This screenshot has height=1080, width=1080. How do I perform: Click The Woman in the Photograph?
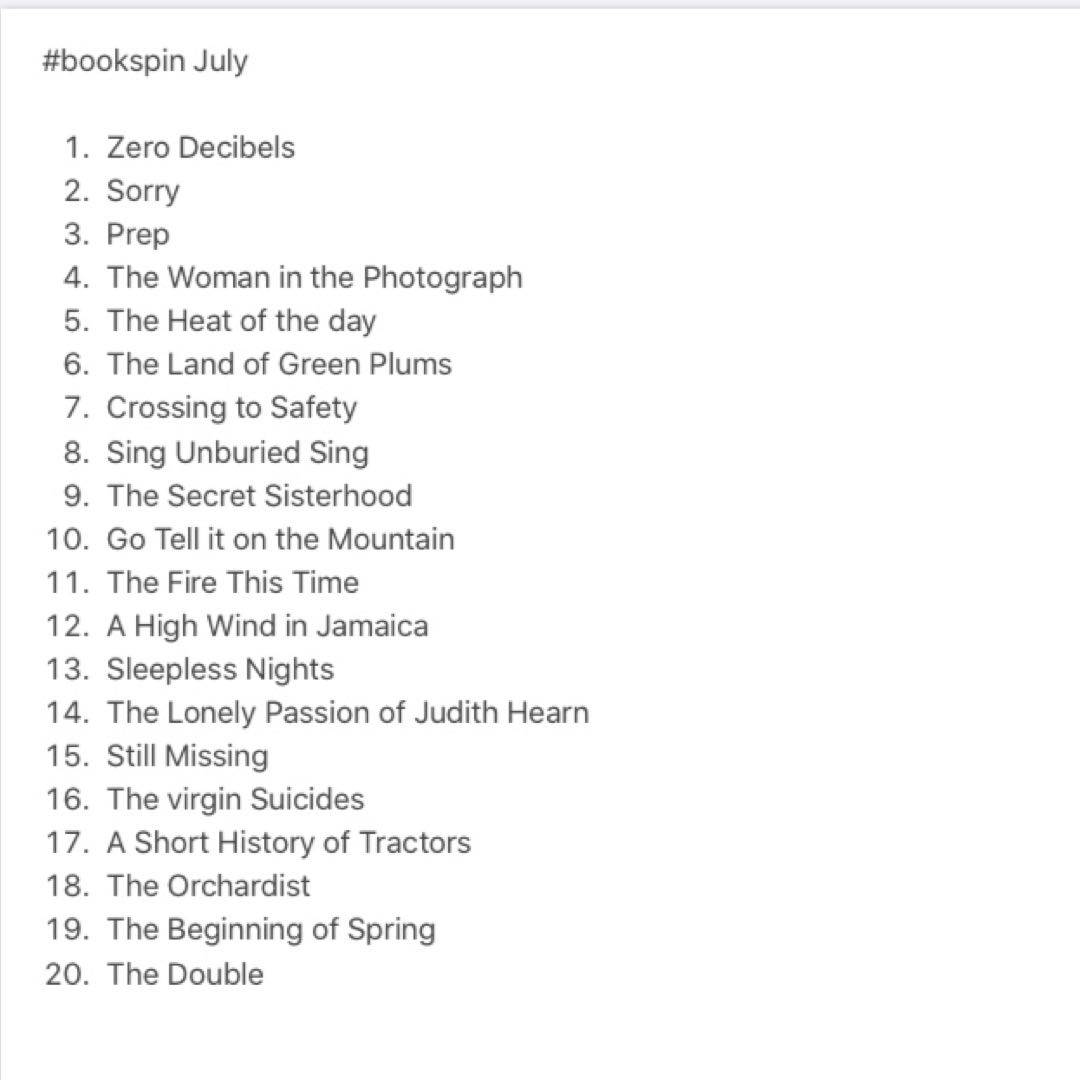[314, 277]
